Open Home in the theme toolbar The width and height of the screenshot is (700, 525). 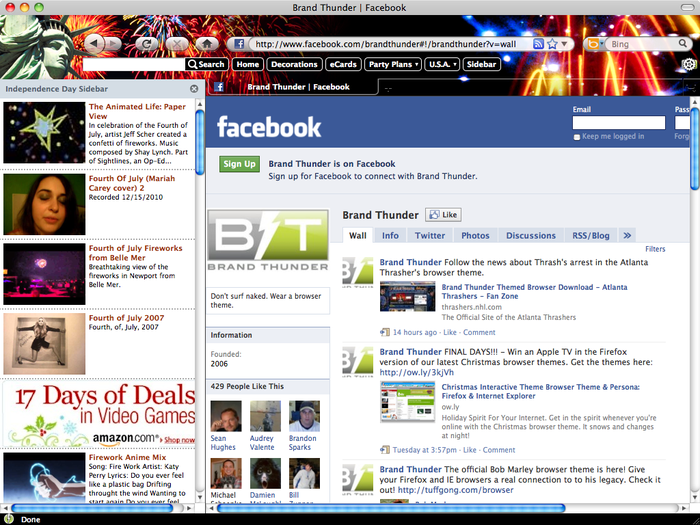(248, 64)
